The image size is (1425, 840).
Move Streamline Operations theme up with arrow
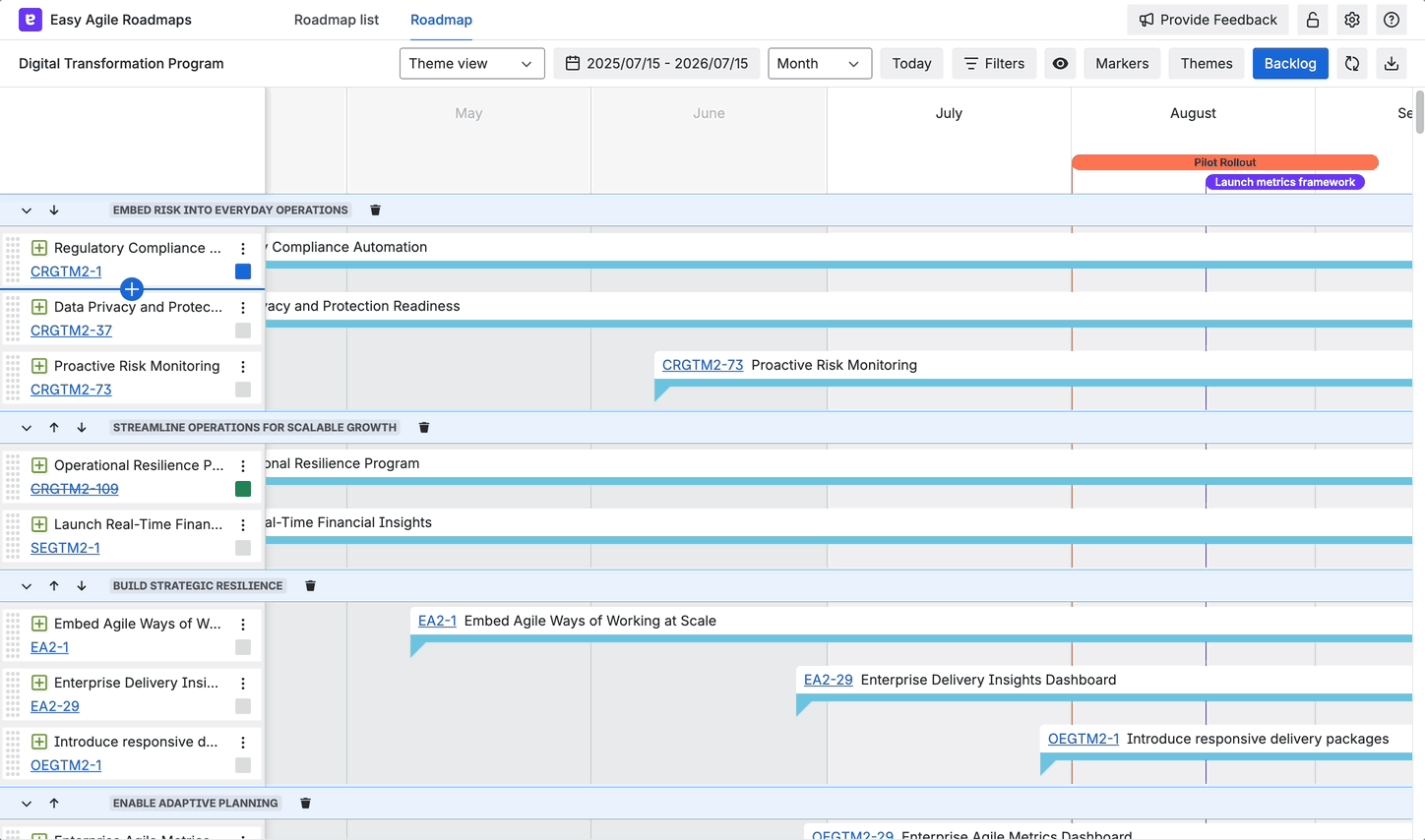[x=54, y=428]
